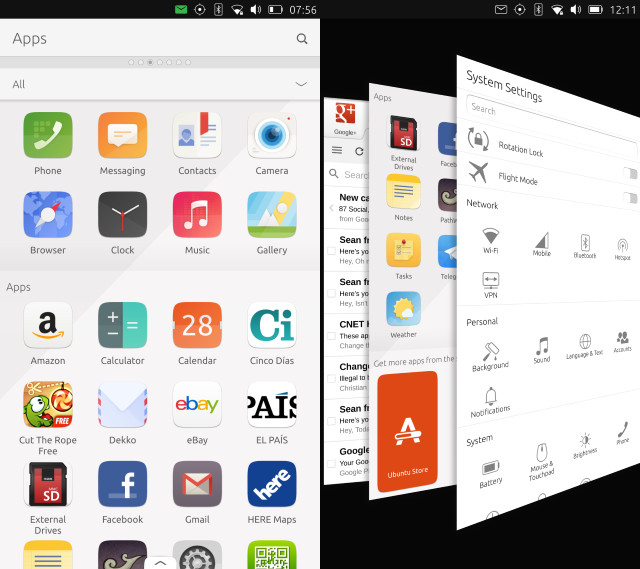Open the EL PAÍS app
The image size is (640, 569).
point(272,405)
